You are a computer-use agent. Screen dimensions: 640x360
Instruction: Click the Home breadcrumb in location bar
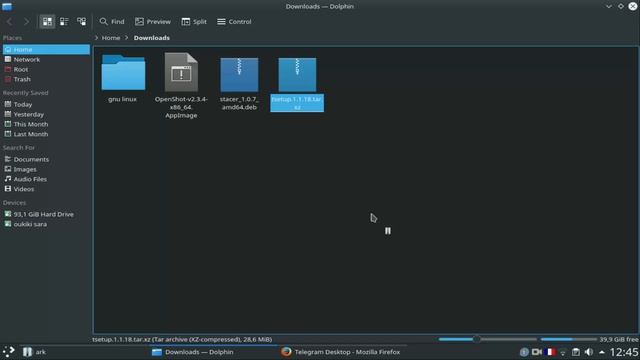click(111, 38)
